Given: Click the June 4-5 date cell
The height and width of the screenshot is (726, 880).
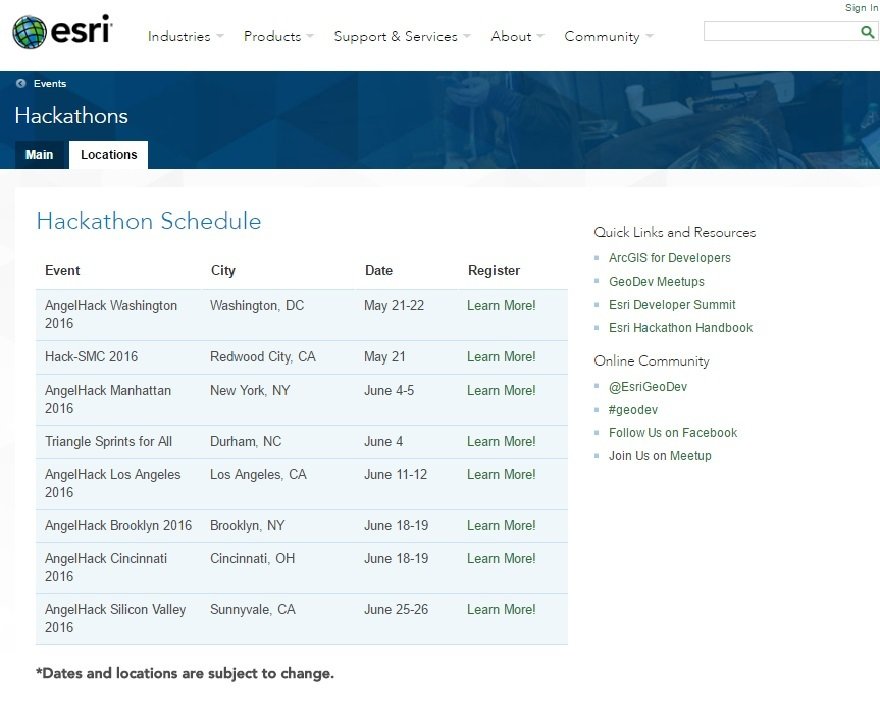Looking at the screenshot, I should pyautogui.click(x=389, y=390).
